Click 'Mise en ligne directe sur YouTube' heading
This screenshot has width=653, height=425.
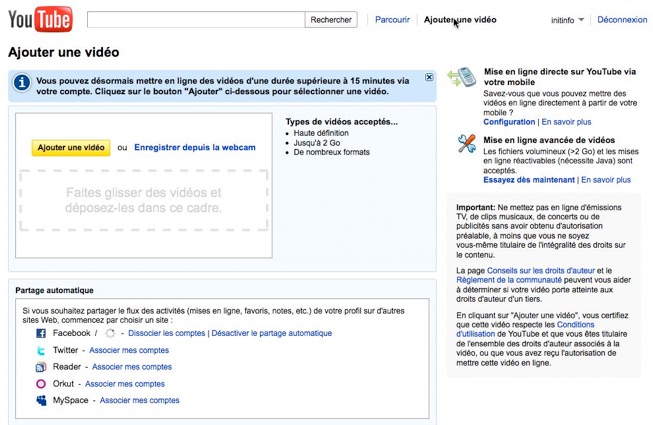click(560, 77)
